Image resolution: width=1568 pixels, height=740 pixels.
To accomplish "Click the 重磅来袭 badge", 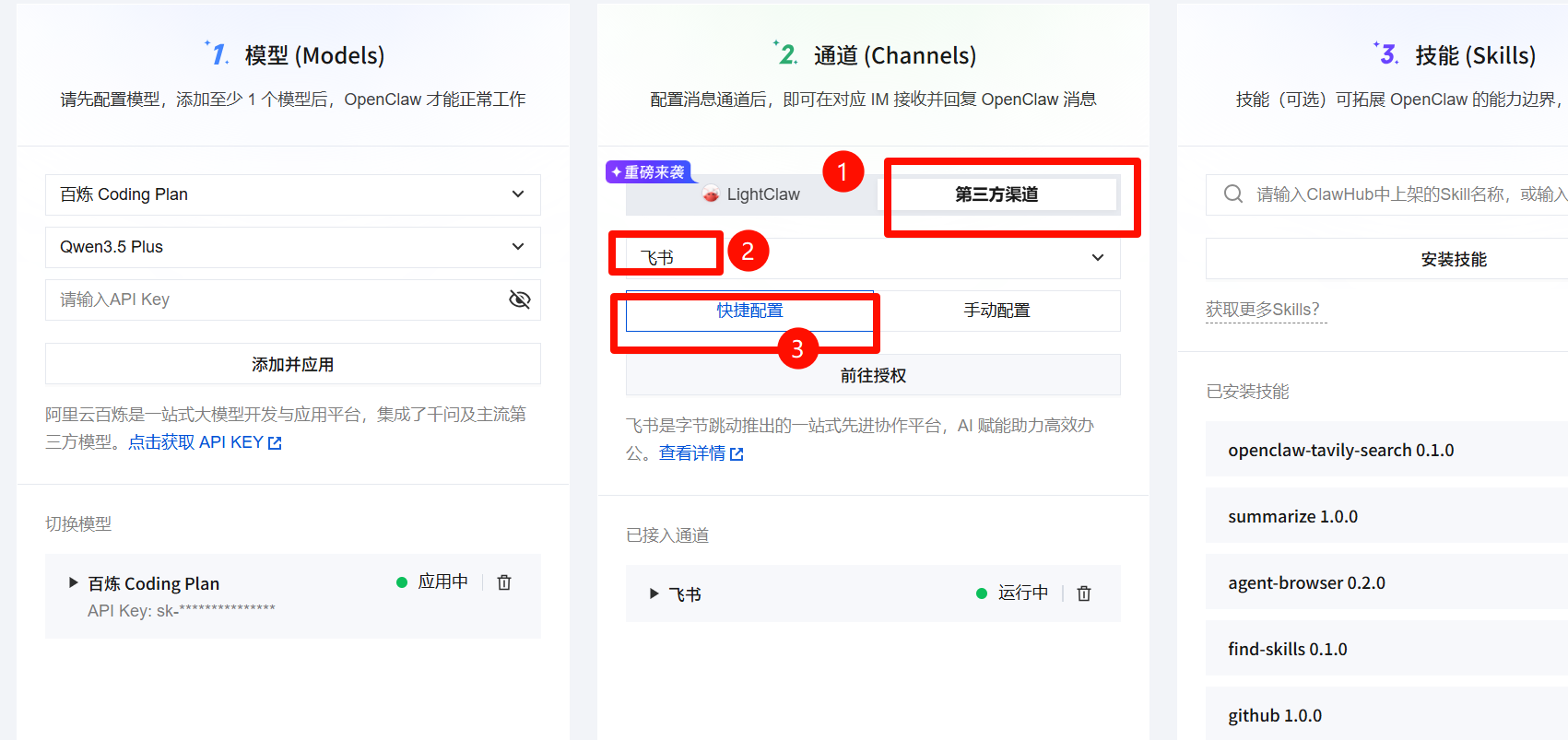I will pyautogui.click(x=648, y=172).
